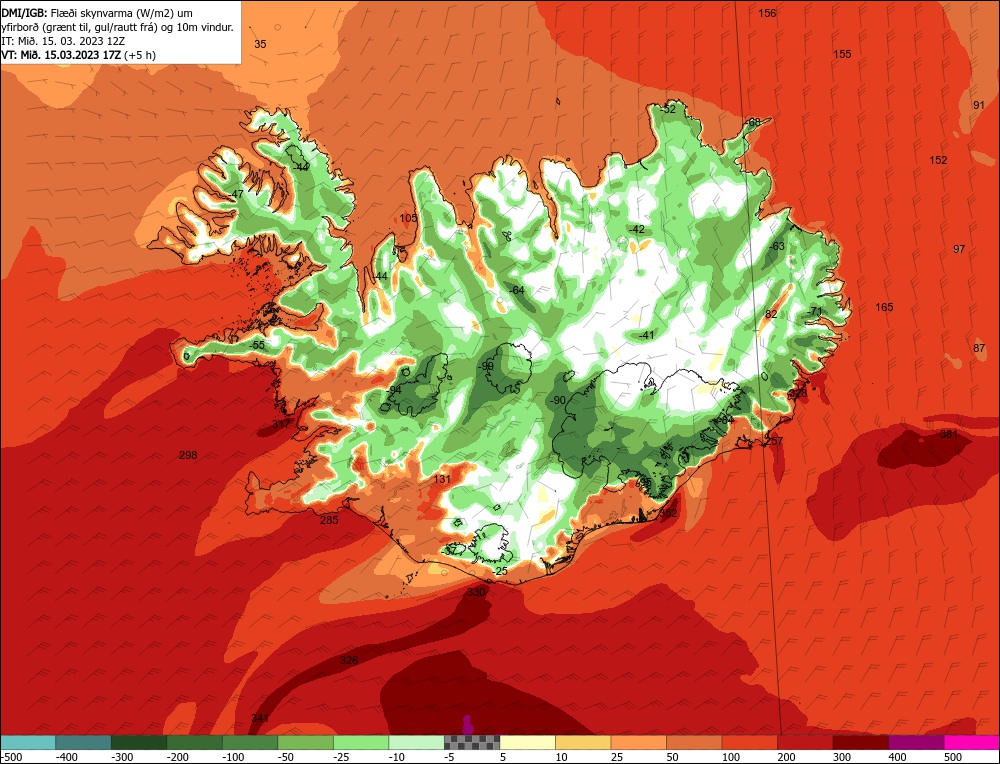Pick the purple 400 to 500 legend swatch

pyautogui.click(x=916, y=742)
